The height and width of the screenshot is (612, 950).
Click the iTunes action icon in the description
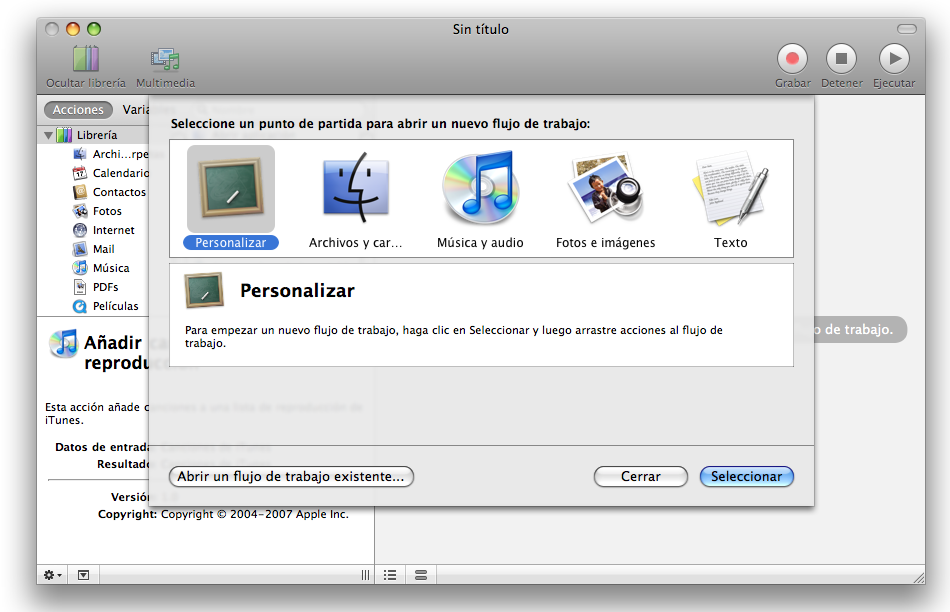(x=64, y=344)
